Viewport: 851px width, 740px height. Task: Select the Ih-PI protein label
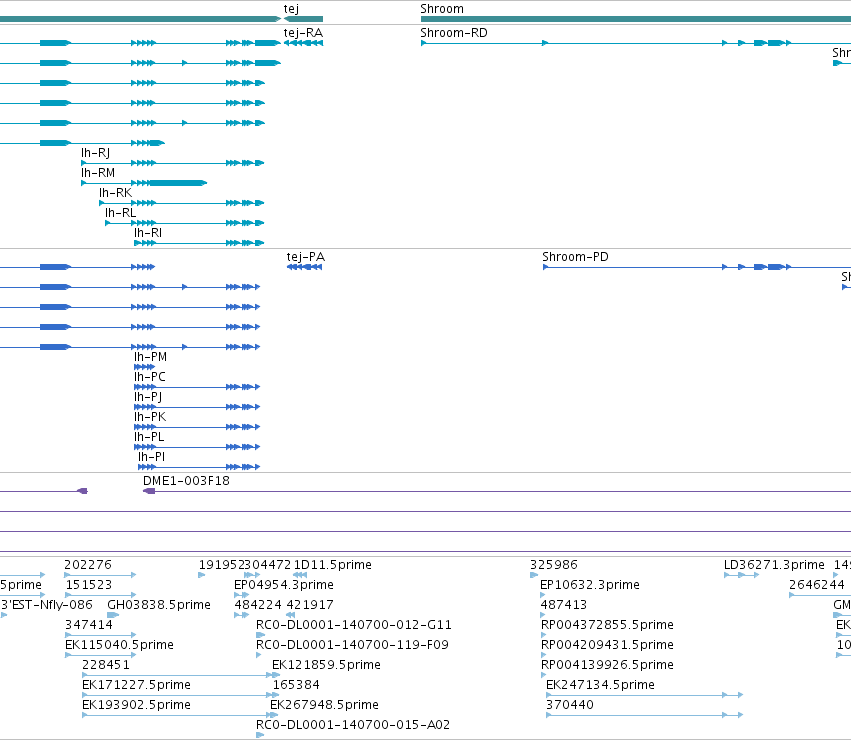coord(151,457)
